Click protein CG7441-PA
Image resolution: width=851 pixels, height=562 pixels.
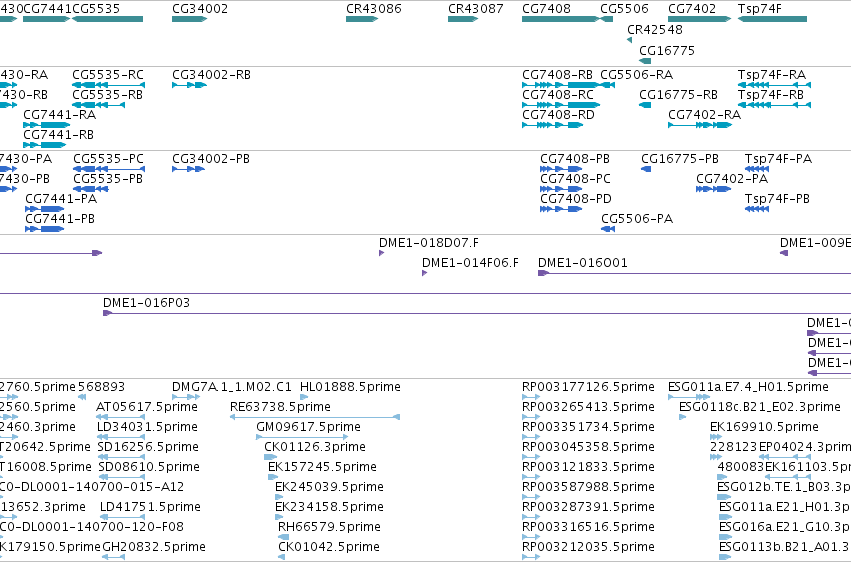(45, 209)
